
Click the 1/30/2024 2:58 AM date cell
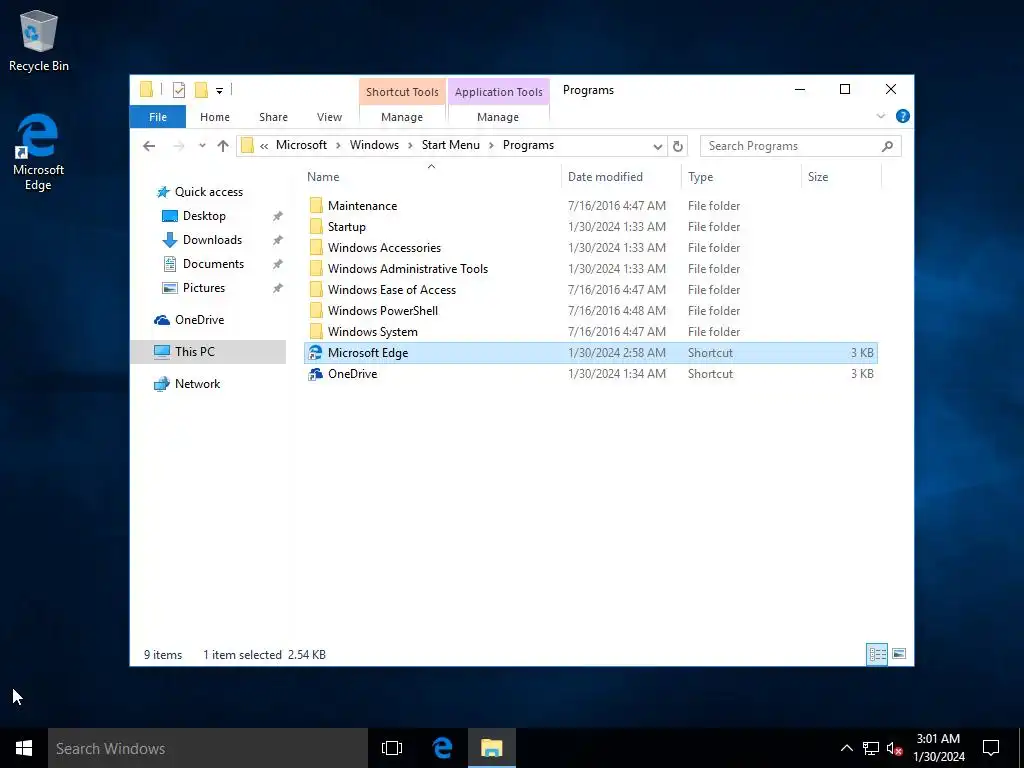(616, 353)
